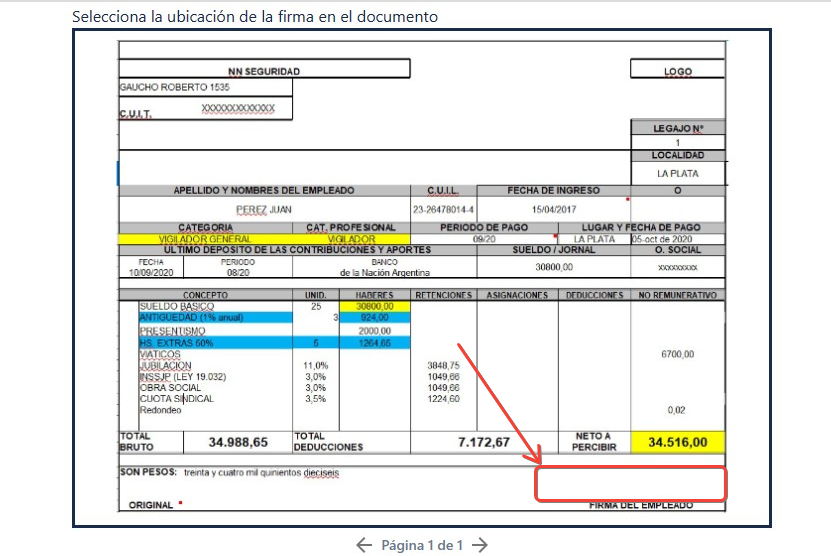Image resolution: width=831 pixels, height=556 pixels.
Task: Click the 'Página 1 de 1' indicator
Action: (x=422, y=545)
